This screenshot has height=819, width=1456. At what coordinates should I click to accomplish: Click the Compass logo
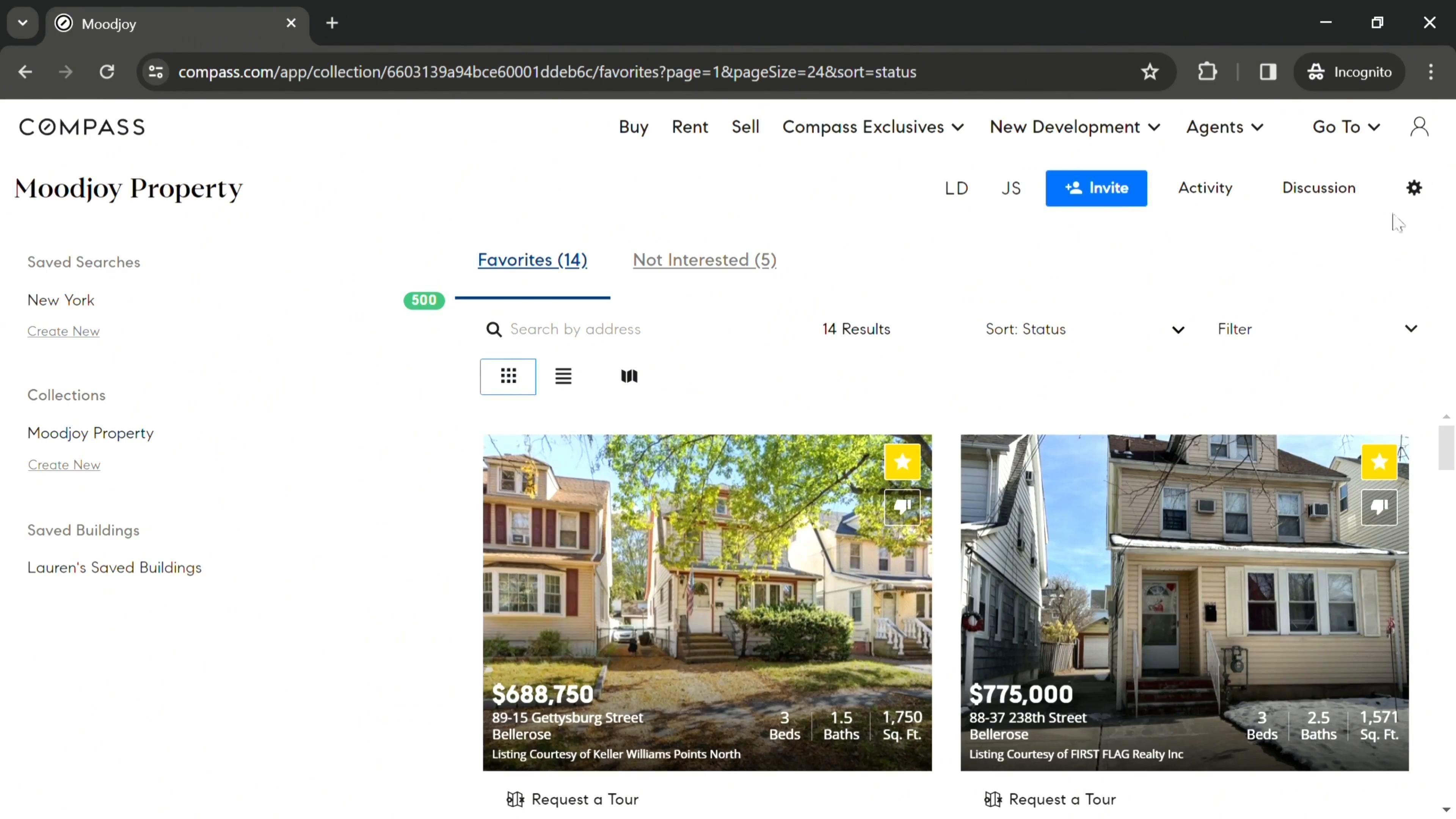pos(82,127)
